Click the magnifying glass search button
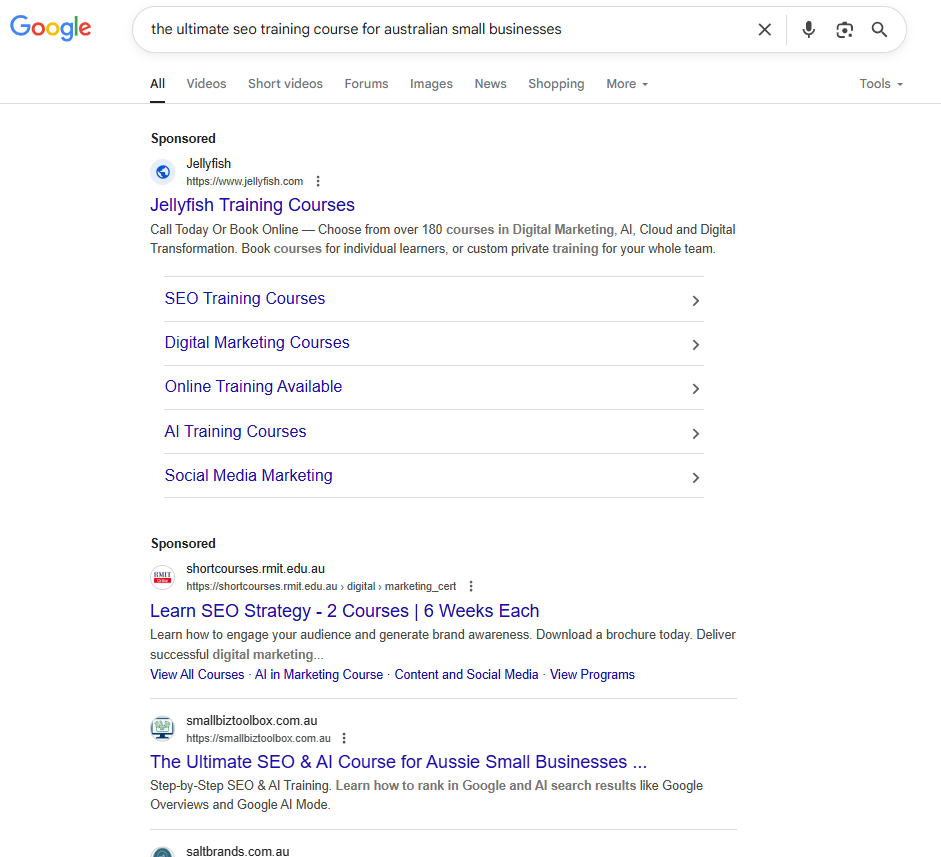This screenshot has height=857, width=941. pos(880,30)
